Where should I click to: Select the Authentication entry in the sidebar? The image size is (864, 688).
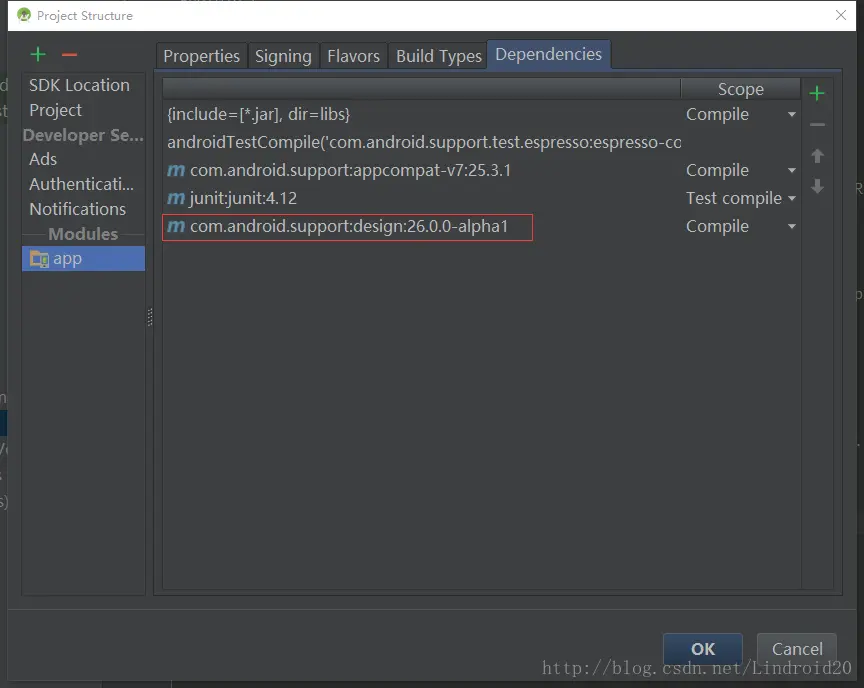[82, 184]
